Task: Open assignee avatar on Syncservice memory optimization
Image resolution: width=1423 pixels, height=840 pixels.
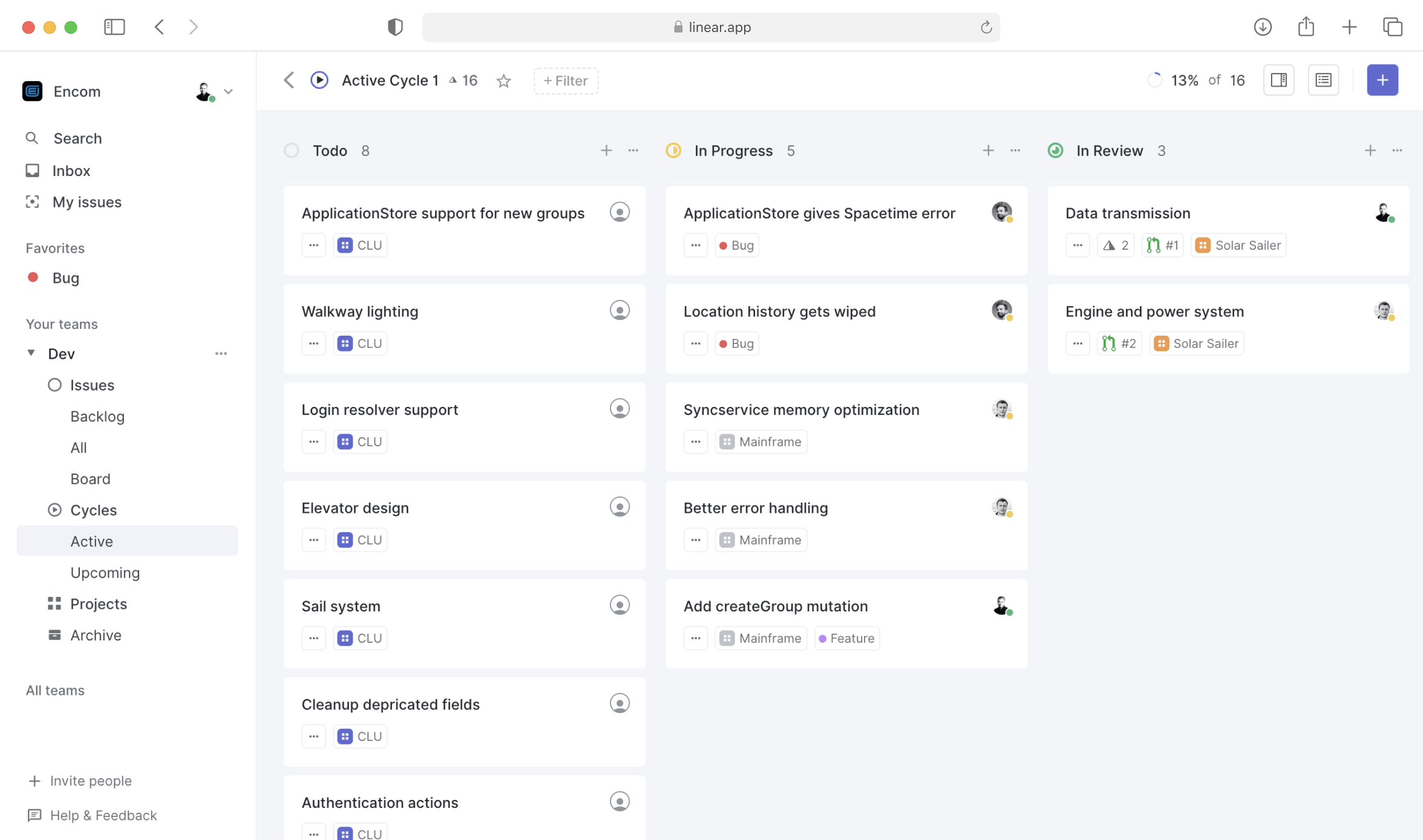Action: point(1002,409)
